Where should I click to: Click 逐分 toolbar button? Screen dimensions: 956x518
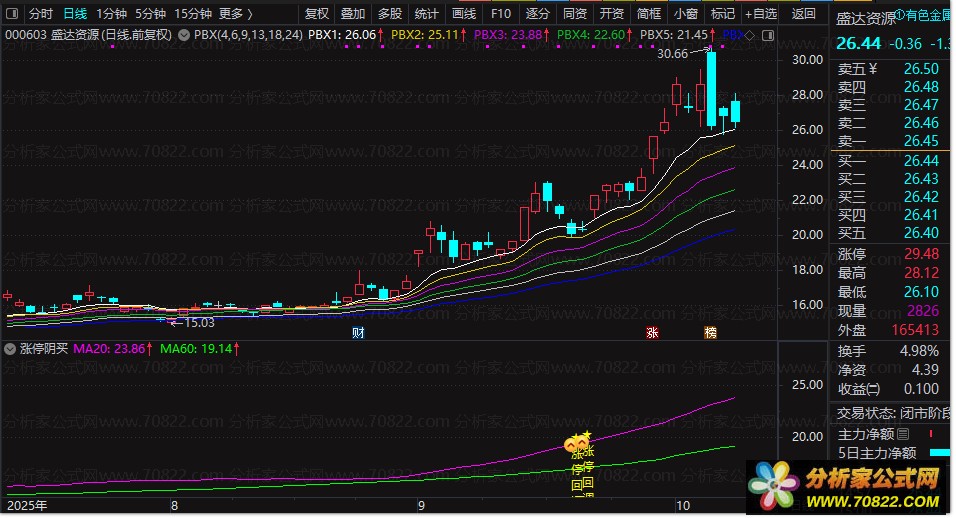[x=538, y=13]
